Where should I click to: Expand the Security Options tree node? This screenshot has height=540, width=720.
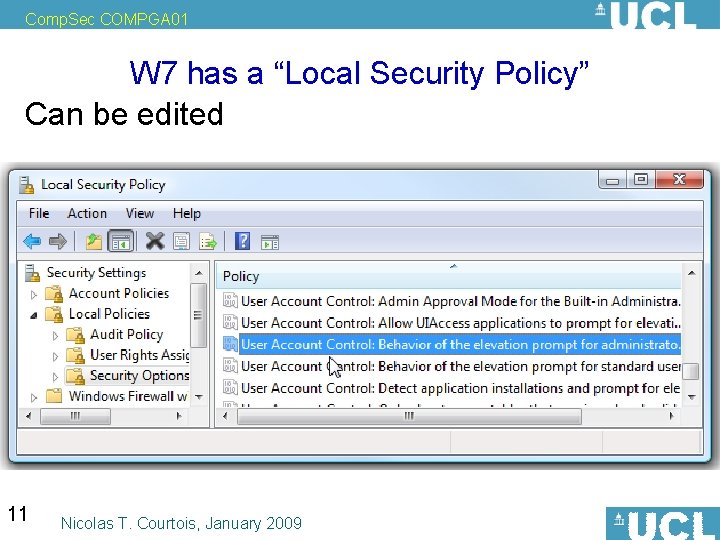pos(55,377)
